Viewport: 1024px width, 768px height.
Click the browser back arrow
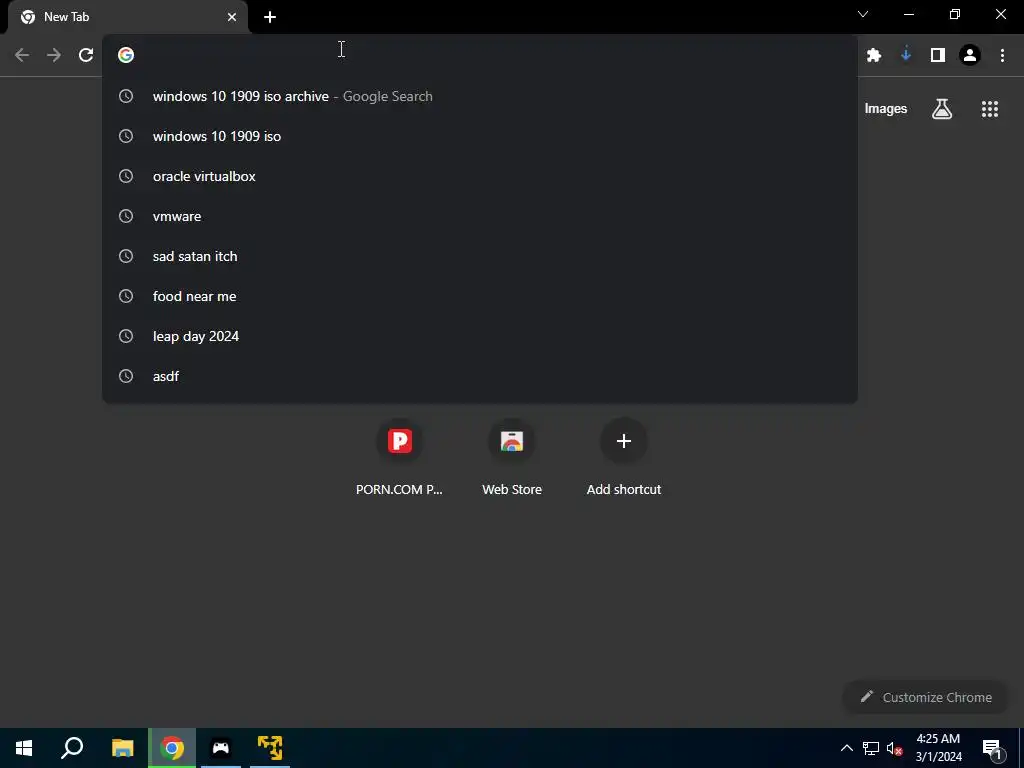pos(22,55)
